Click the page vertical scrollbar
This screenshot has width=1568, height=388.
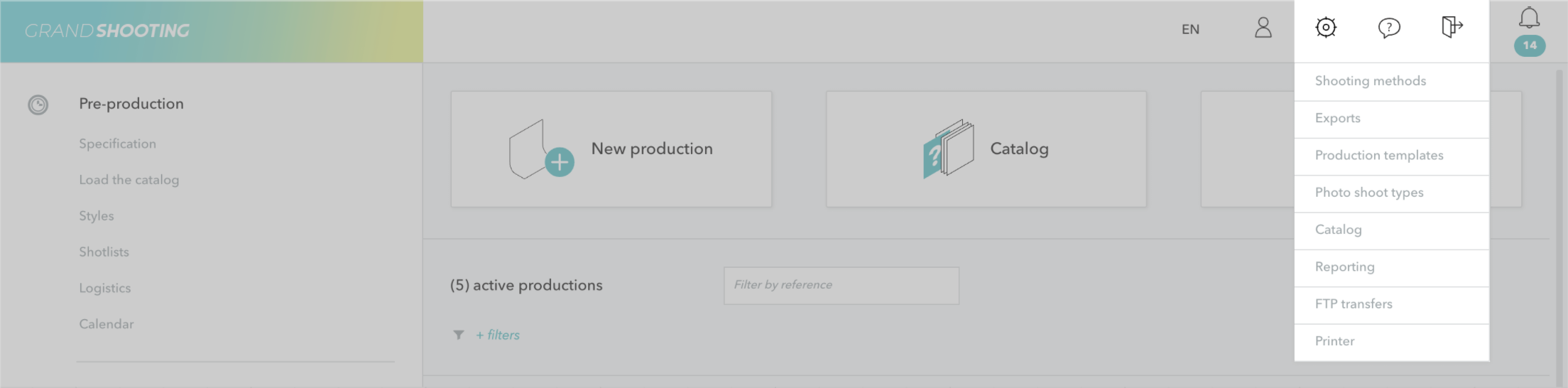tap(1560, 227)
